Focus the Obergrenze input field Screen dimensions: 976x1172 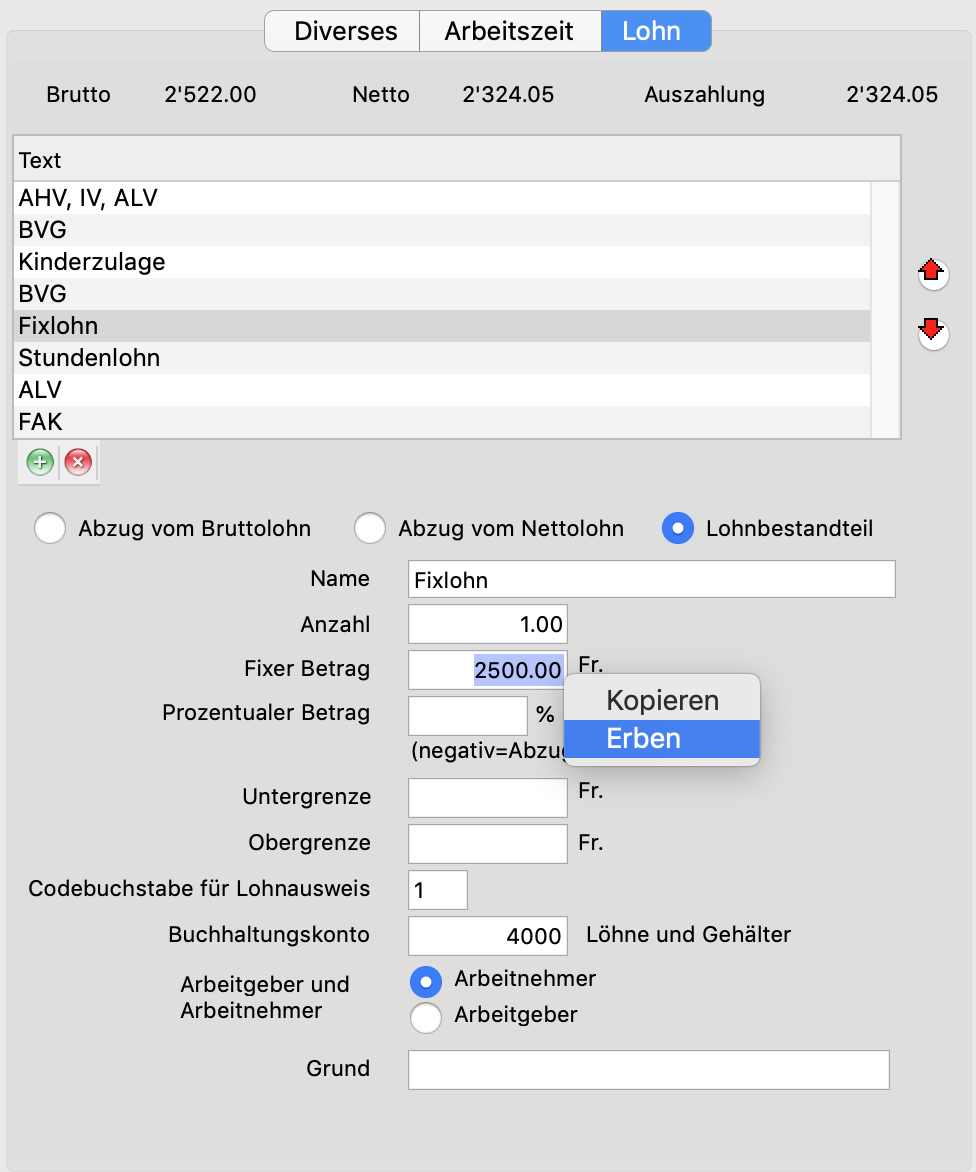tap(487, 843)
